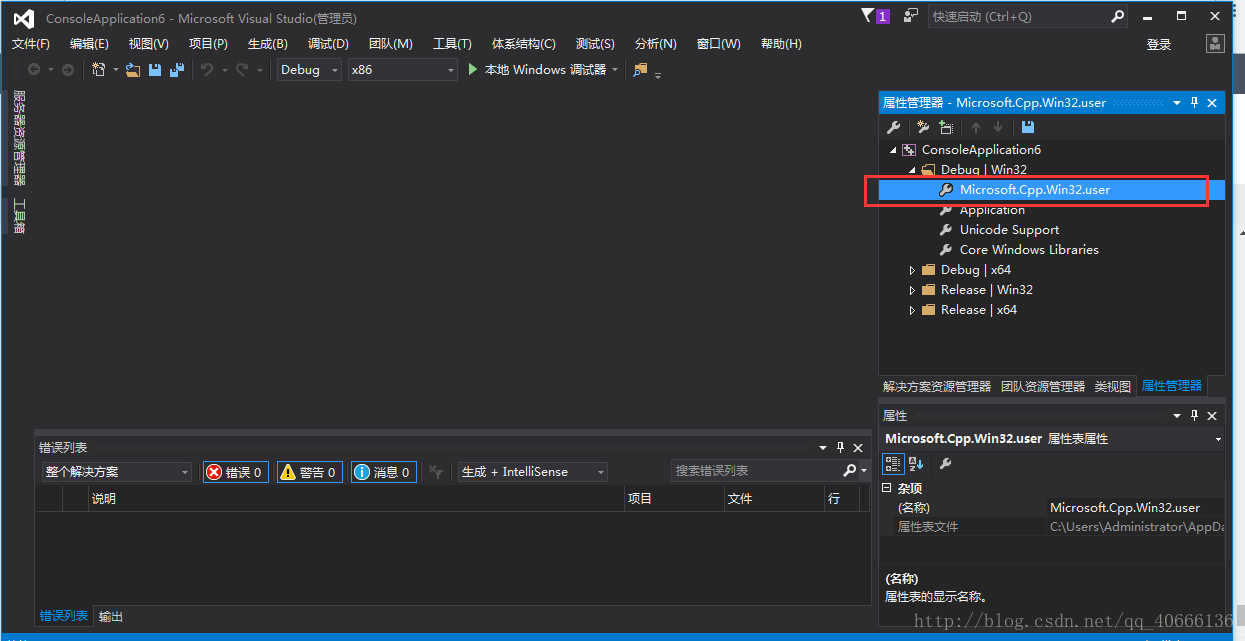The image size is (1245, 641).
Task: Click the save icon in 属性管理器 toolbar
Action: pyautogui.click(x=1028, y=127)
